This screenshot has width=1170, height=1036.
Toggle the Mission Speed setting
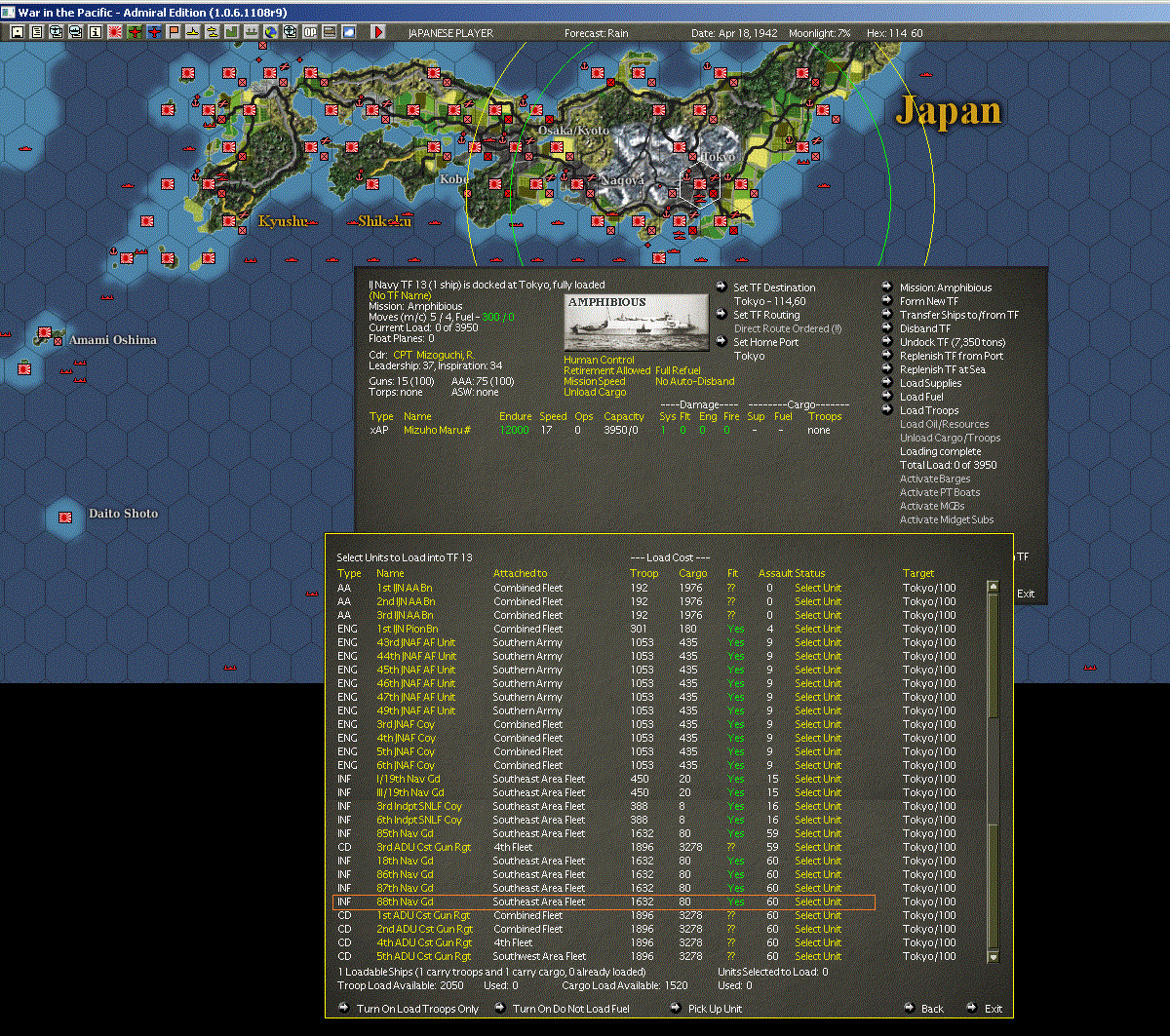(595, 381)
